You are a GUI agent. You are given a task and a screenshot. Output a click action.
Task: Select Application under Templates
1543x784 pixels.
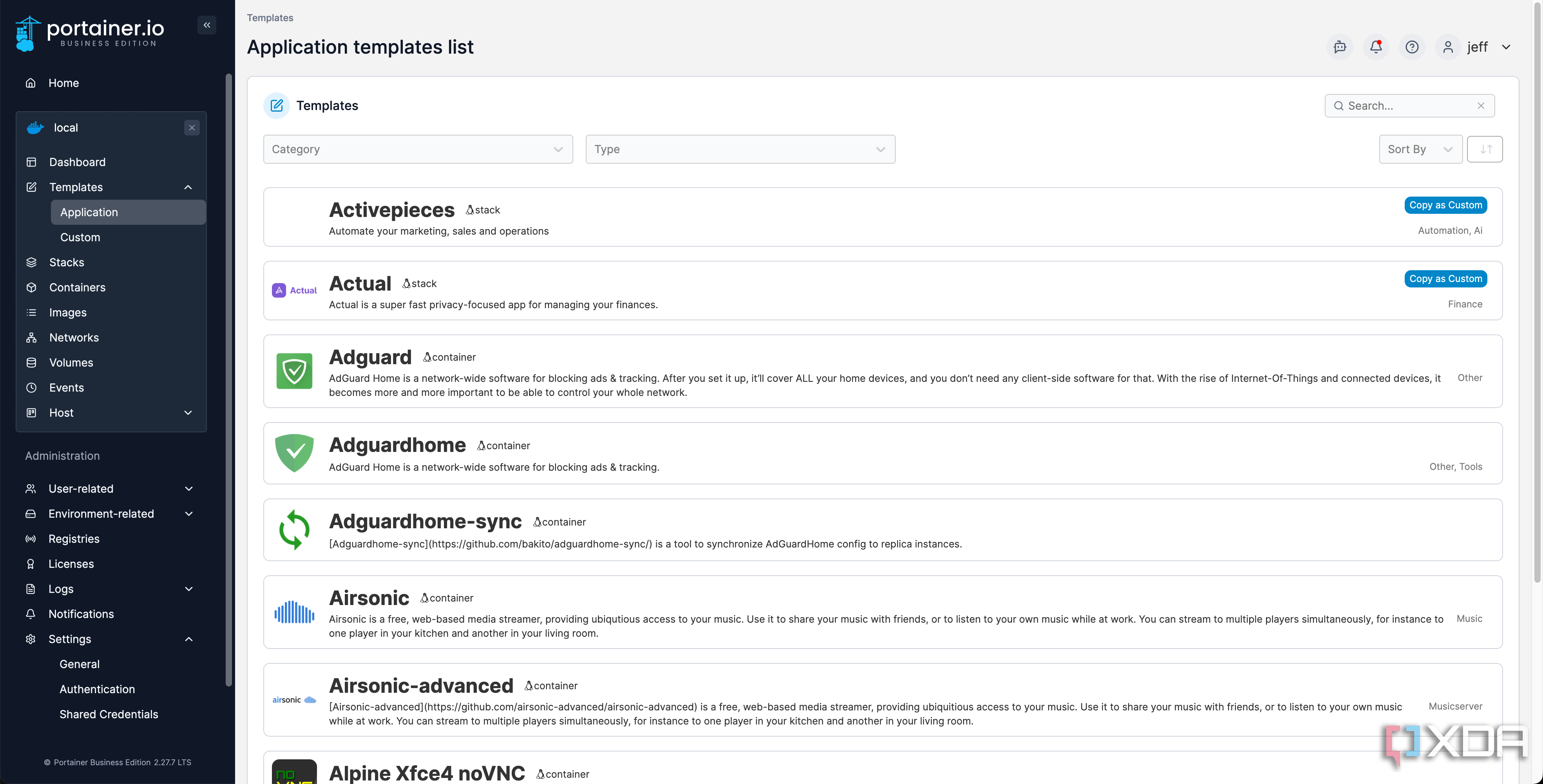click(x=128, y=213)
